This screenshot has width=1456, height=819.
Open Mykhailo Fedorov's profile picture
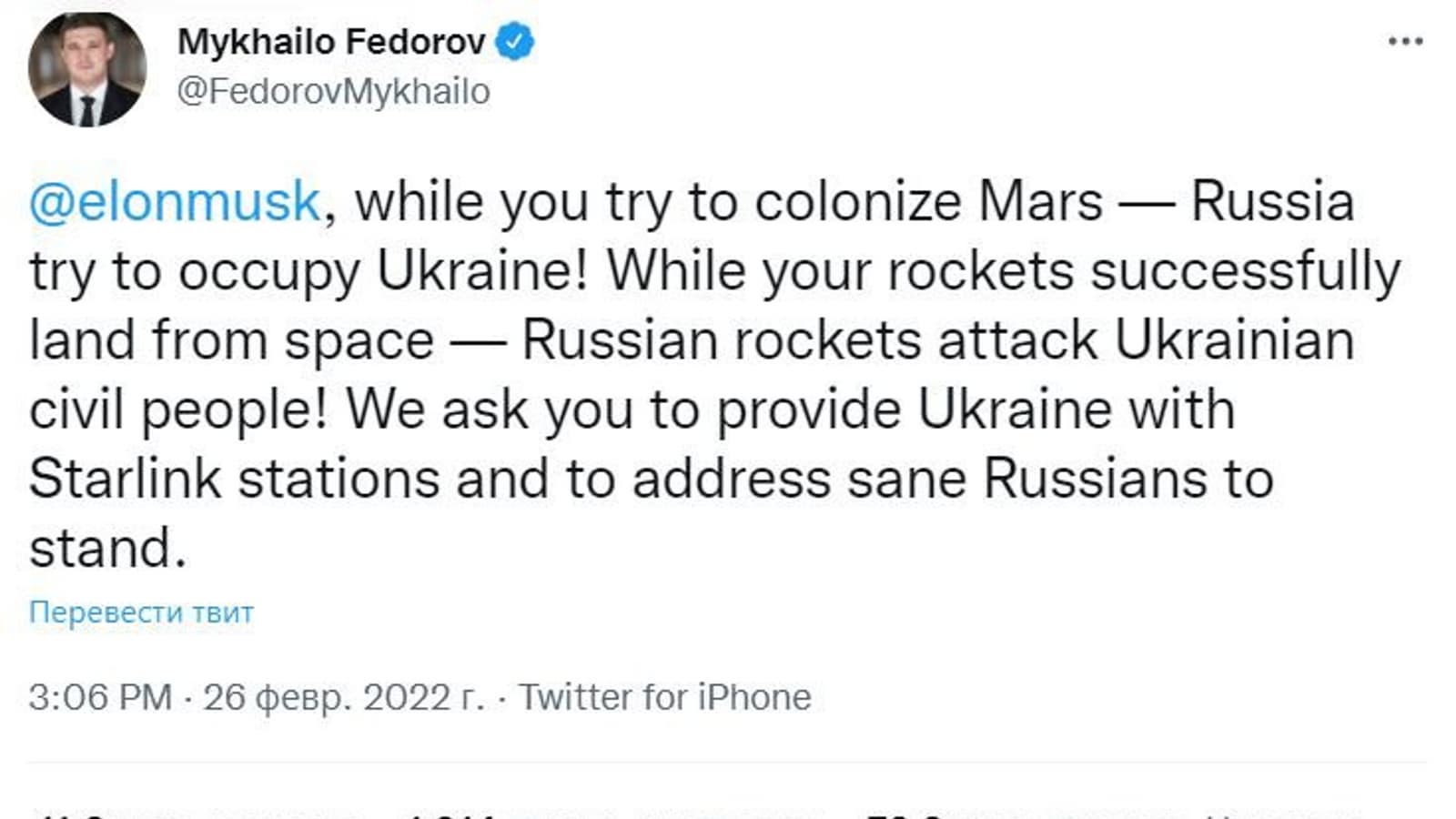point(87,70)
